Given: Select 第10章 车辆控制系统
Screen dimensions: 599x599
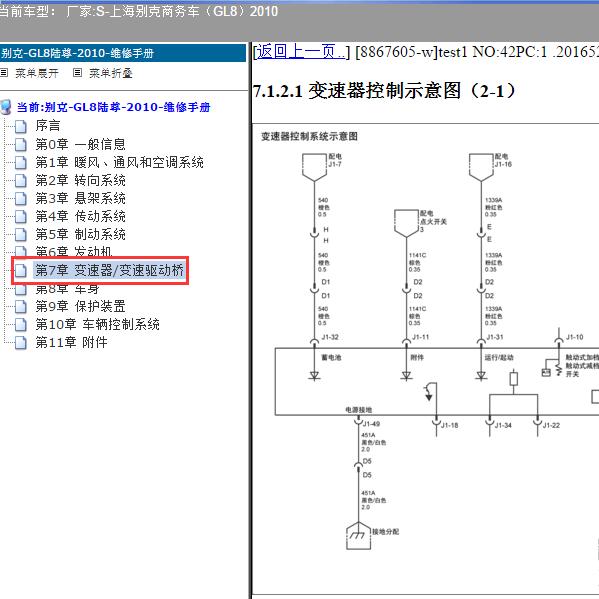Looking at the screenshot, I should point(97,324).
